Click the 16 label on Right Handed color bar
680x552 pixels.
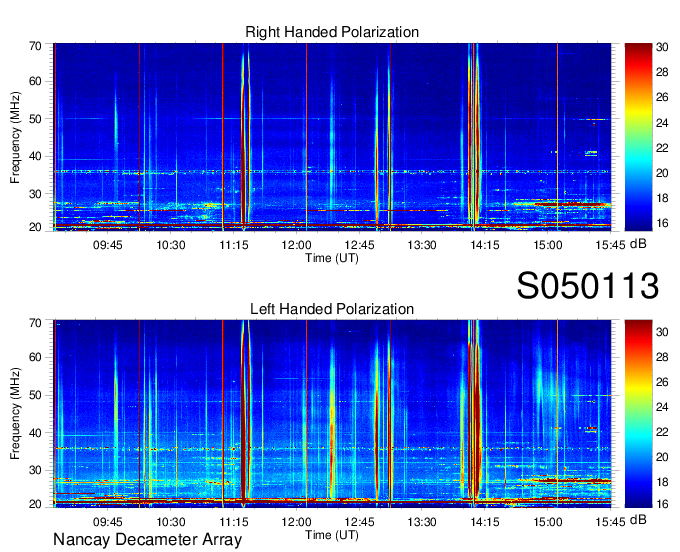pyautogui.click(x=662, y=223)
